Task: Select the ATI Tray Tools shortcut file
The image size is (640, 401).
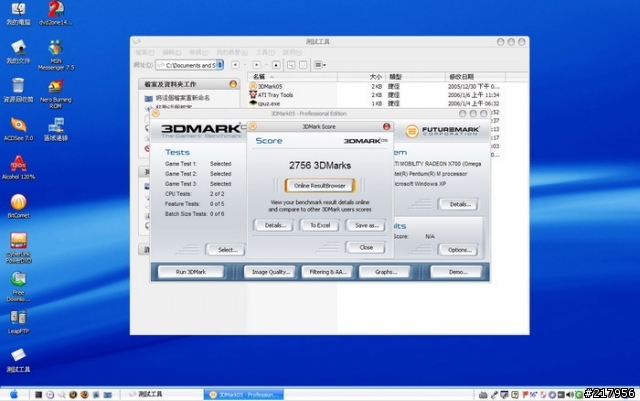Action: (x=271, y=95)
